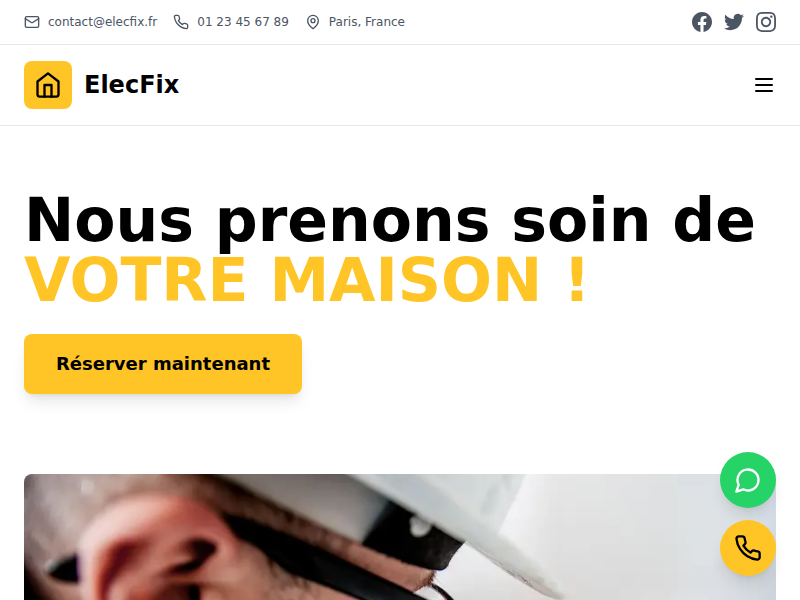Click the ElecFix brand name
The height and width of the screenshot is (600, 800).
pos(132,85)
